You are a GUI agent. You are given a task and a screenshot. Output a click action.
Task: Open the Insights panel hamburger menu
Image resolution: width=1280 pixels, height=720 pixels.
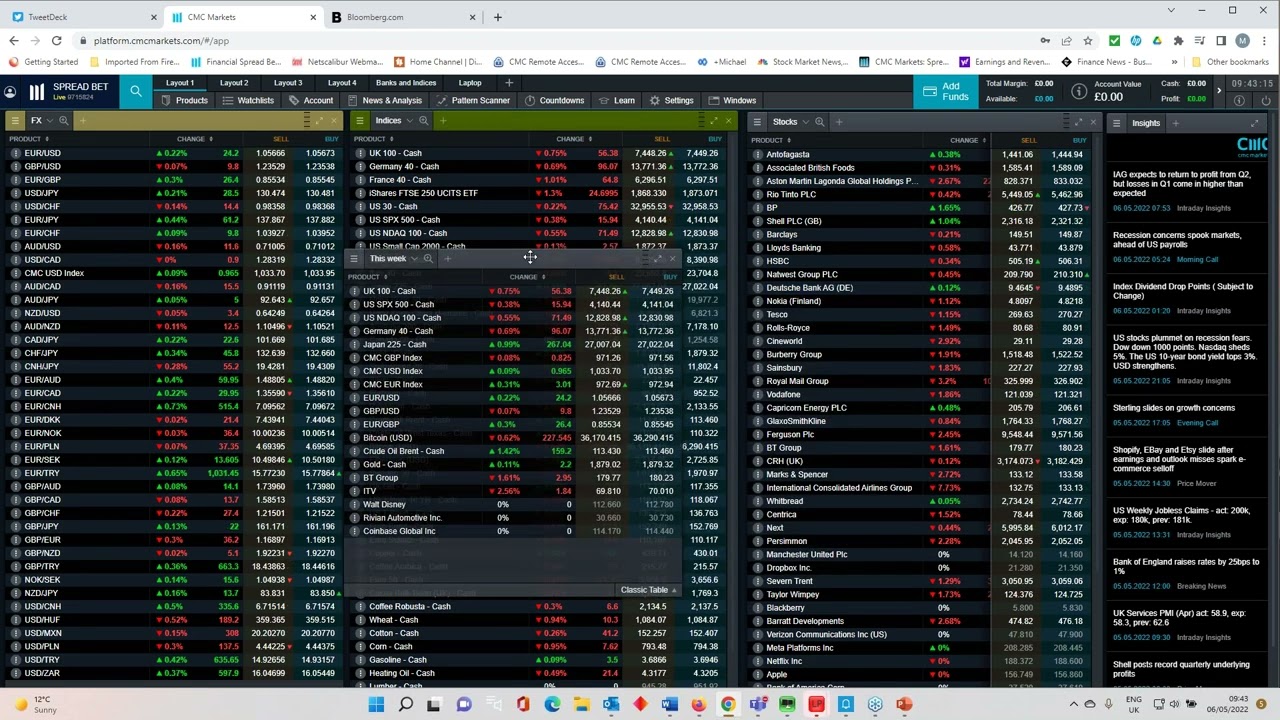[1118, 123]
